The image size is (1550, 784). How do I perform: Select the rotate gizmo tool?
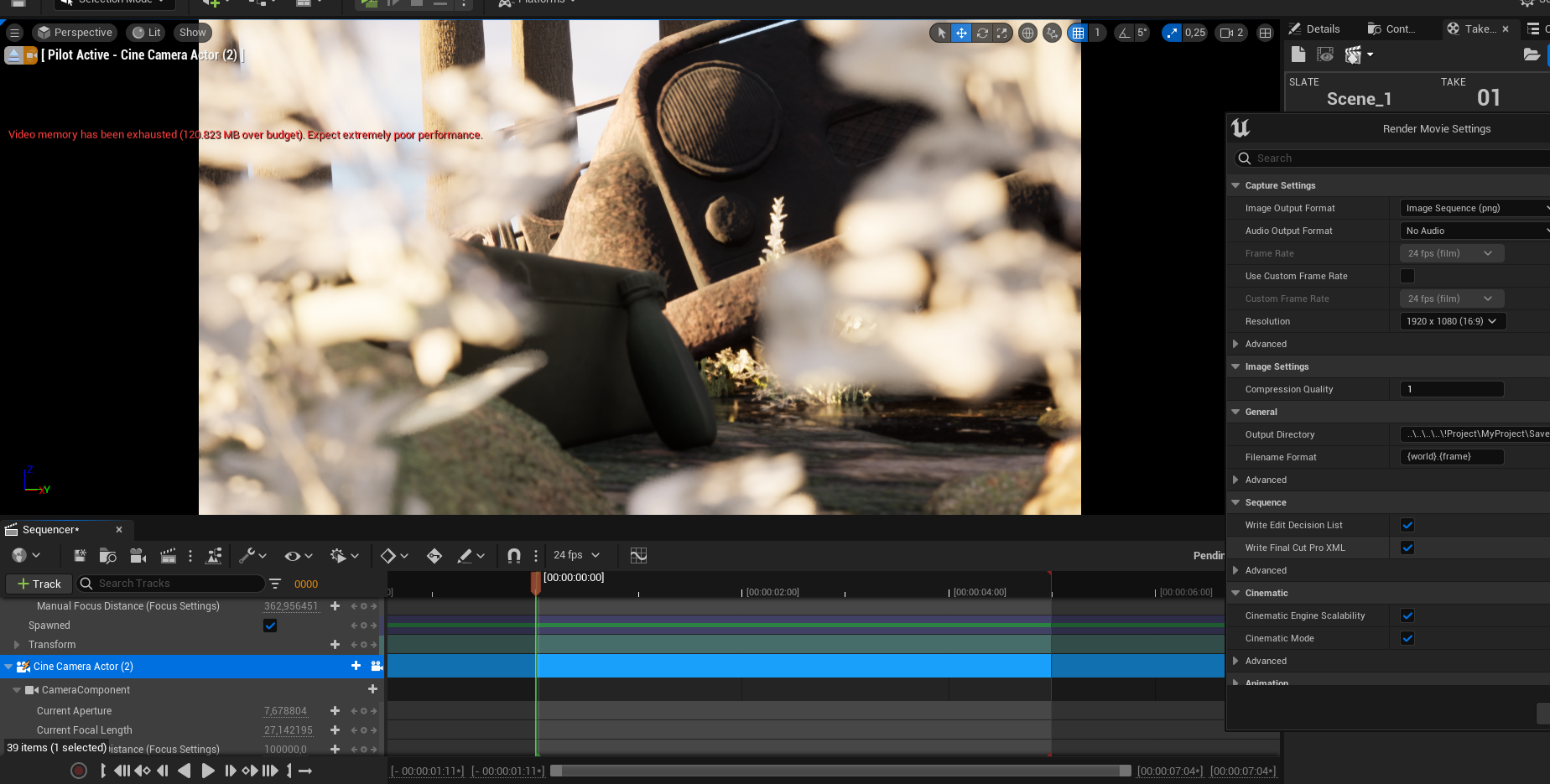[x=982, y=33]
